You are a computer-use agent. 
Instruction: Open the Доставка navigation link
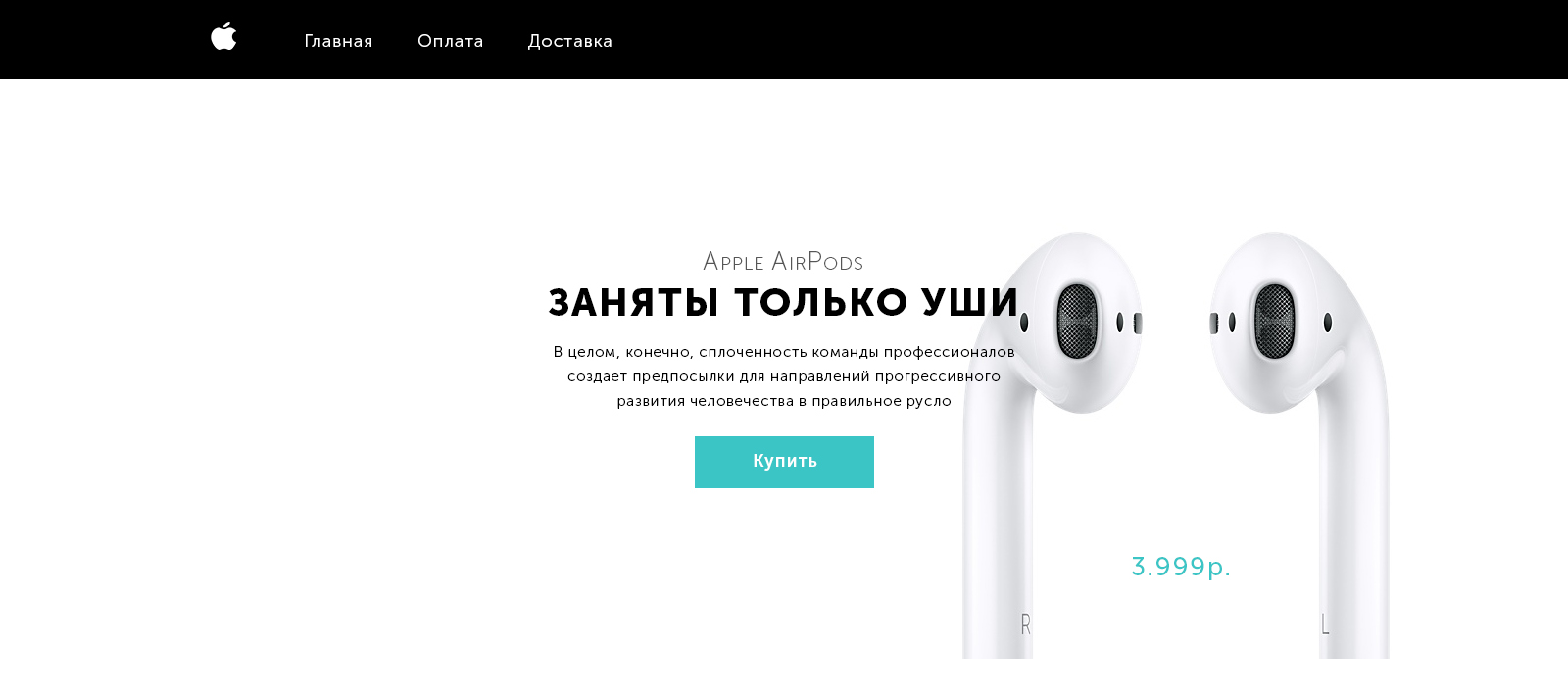(570, 41)
